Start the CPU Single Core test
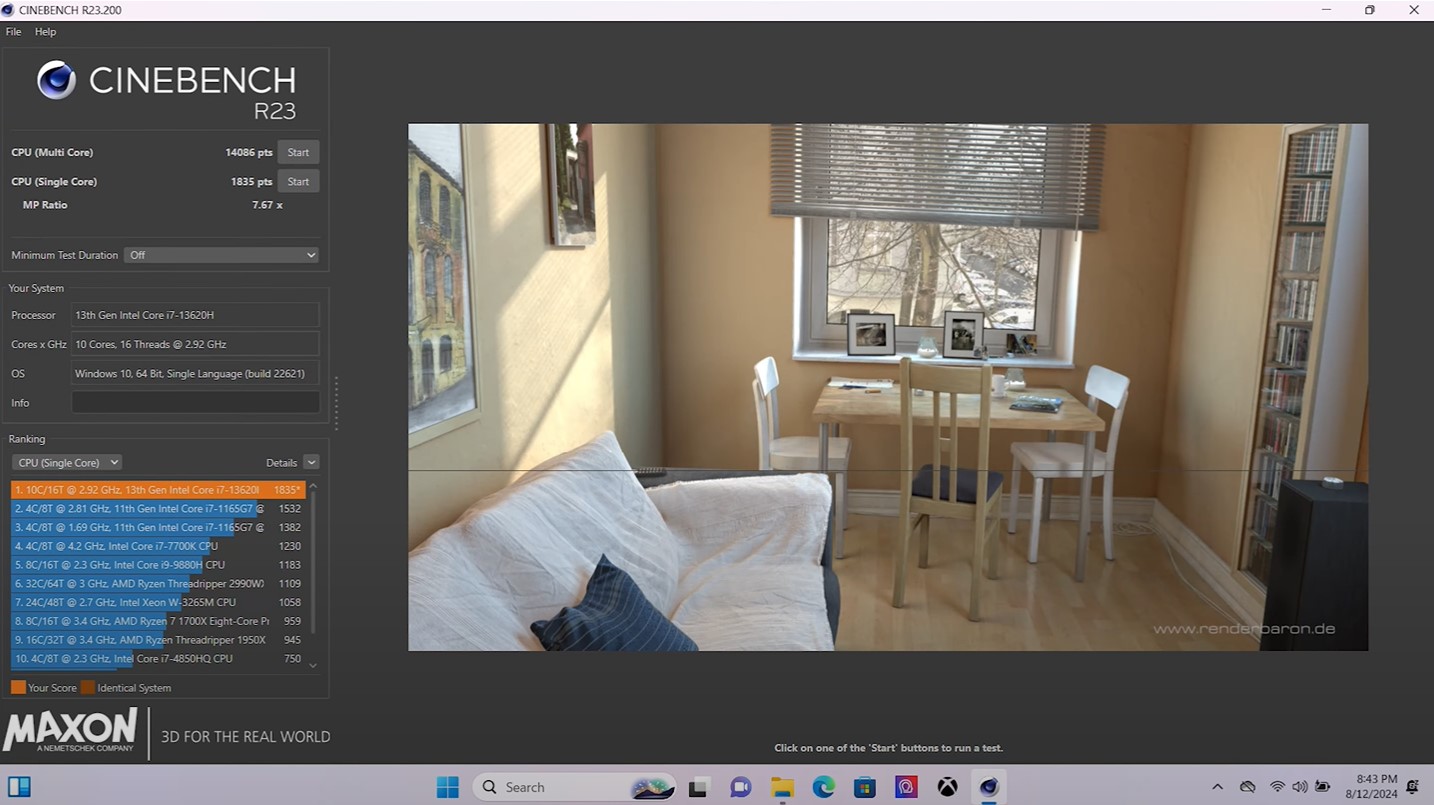 coord(298,181)
